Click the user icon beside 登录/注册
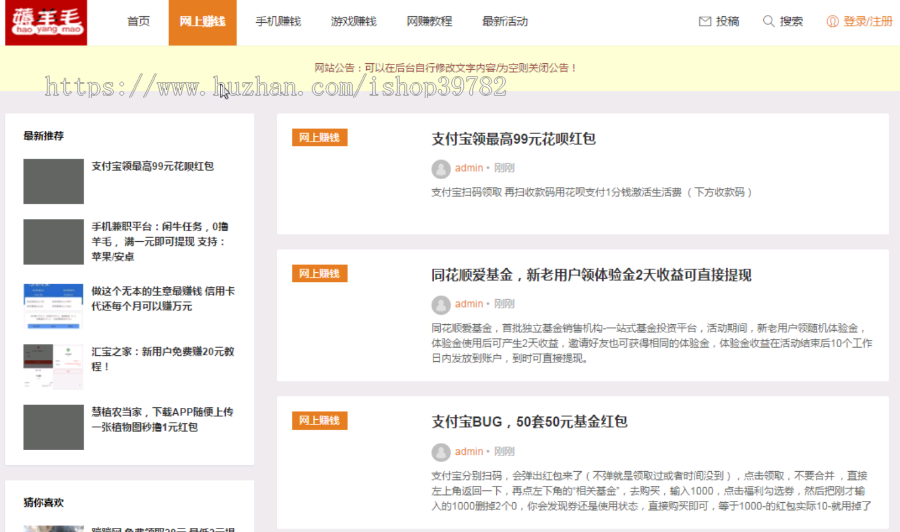This screenshot has height=532, width=900. pos(832,21)
